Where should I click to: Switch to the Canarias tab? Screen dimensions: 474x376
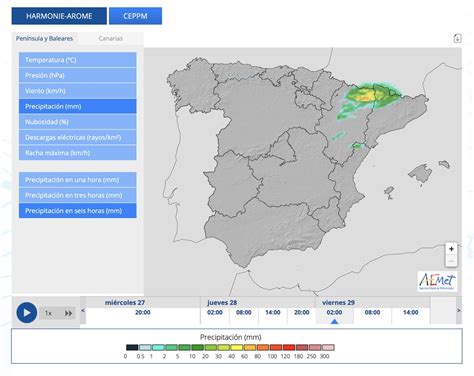click(111, 39)
